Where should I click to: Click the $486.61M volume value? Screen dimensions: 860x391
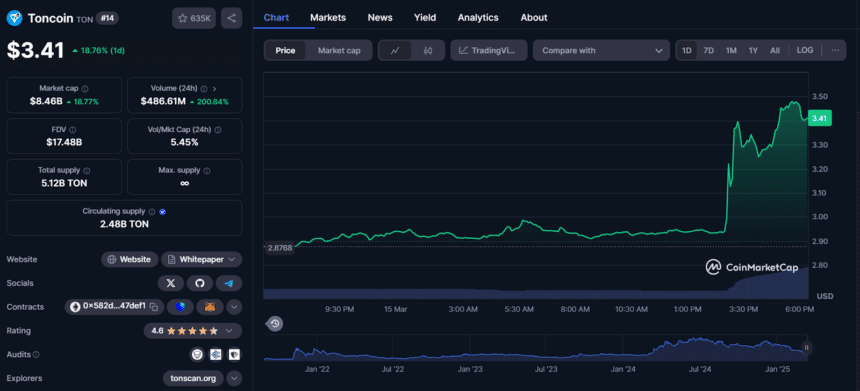click(x=163, y=101)
